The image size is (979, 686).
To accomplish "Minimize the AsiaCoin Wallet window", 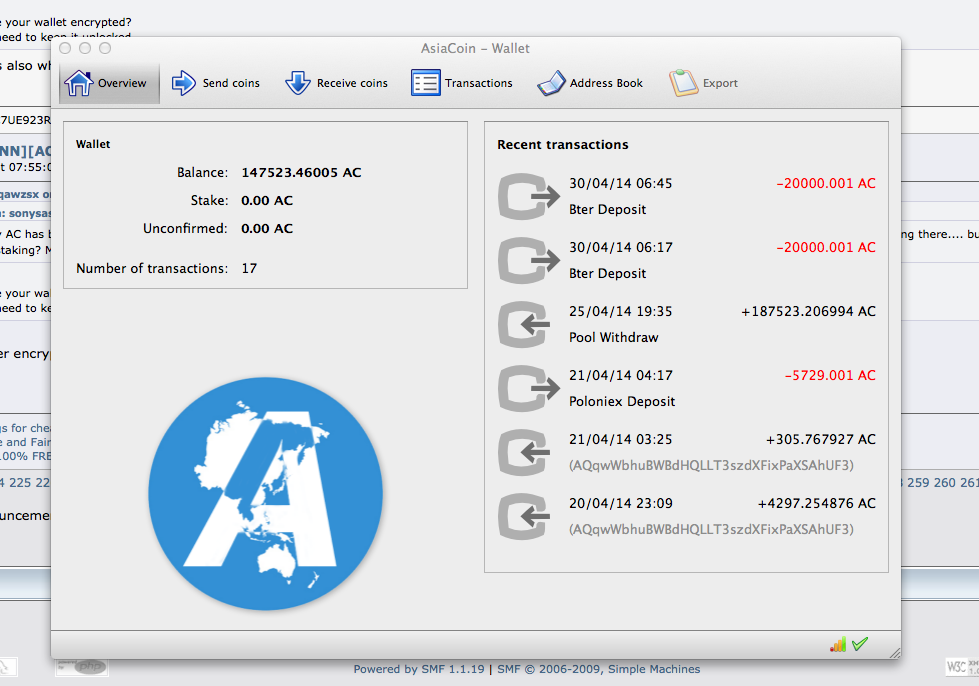I will pyautogui.click(x=85, y=48).
